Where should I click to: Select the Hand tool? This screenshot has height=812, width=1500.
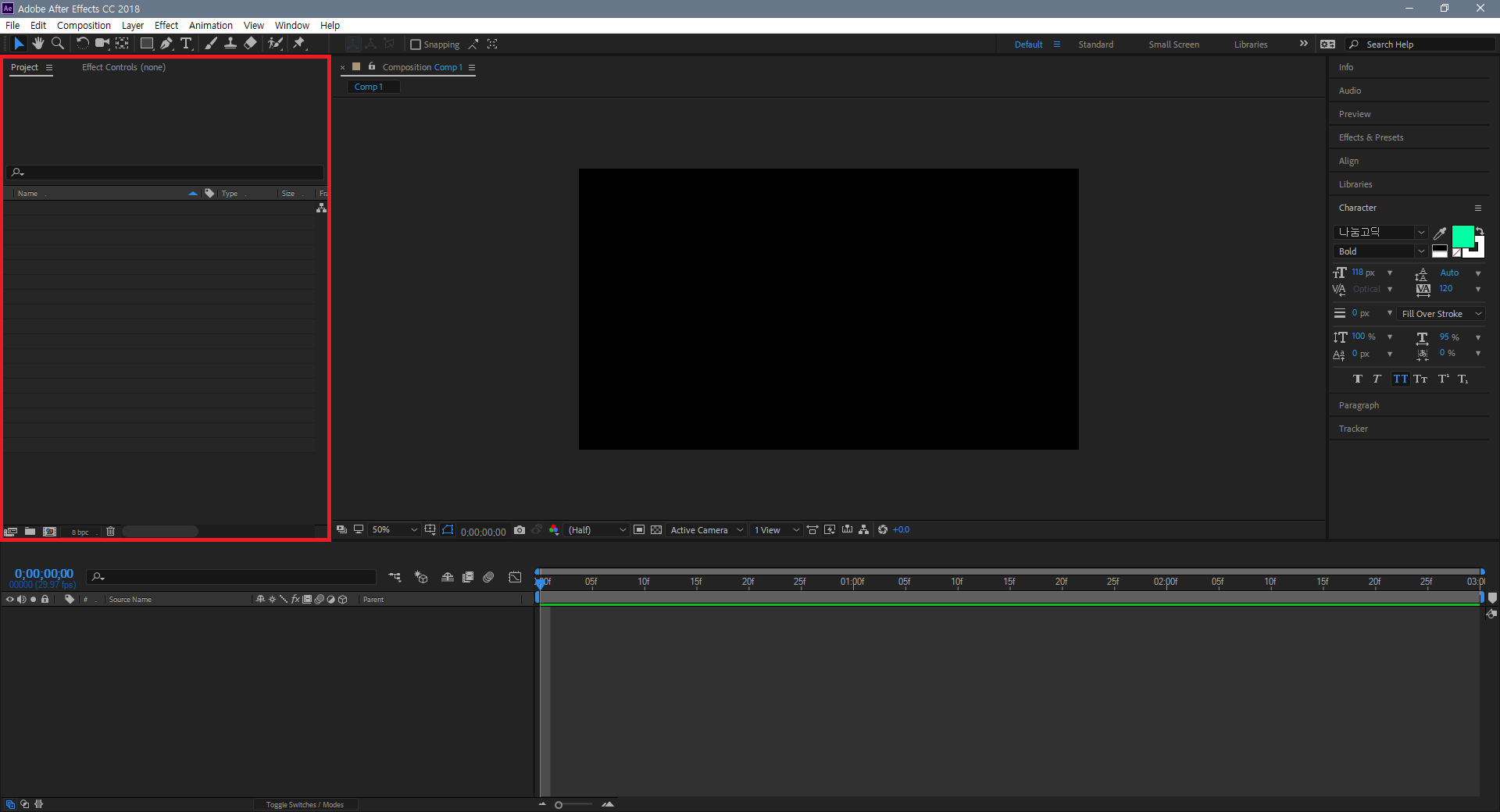(38, 44)
